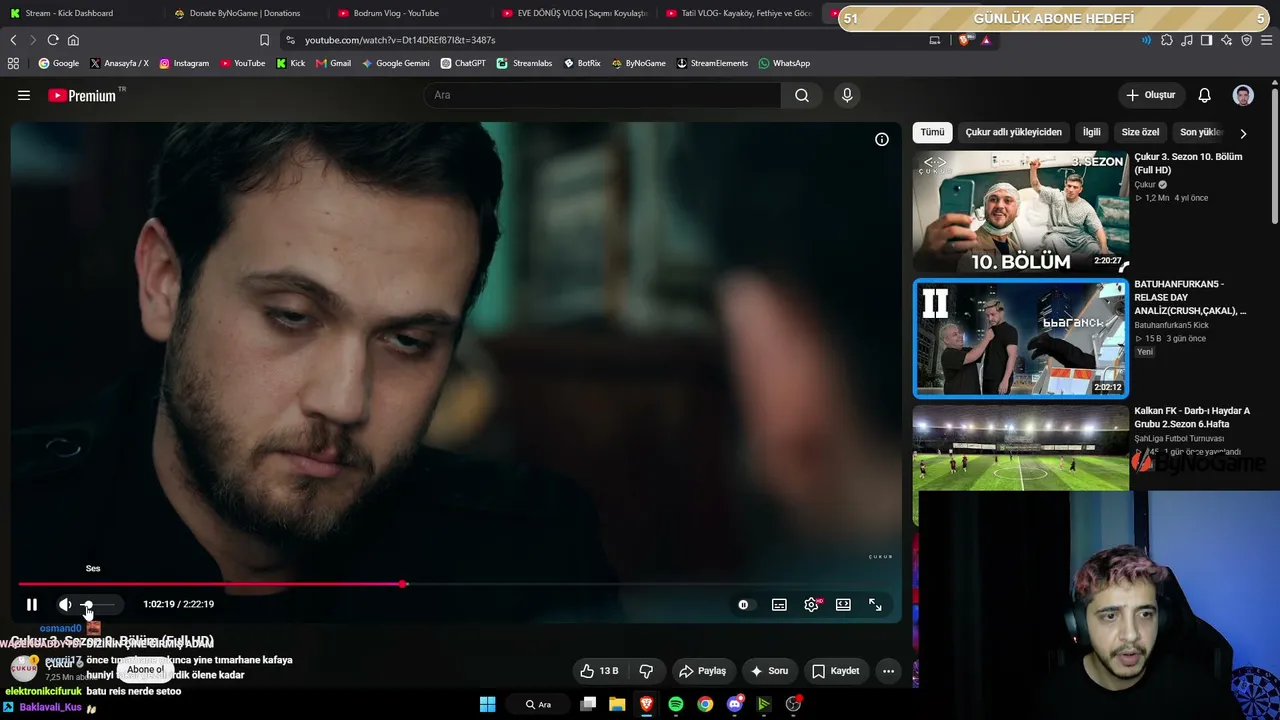Open the Windows Start menu
Viewport: 1280px width, 720px height.
487,704
